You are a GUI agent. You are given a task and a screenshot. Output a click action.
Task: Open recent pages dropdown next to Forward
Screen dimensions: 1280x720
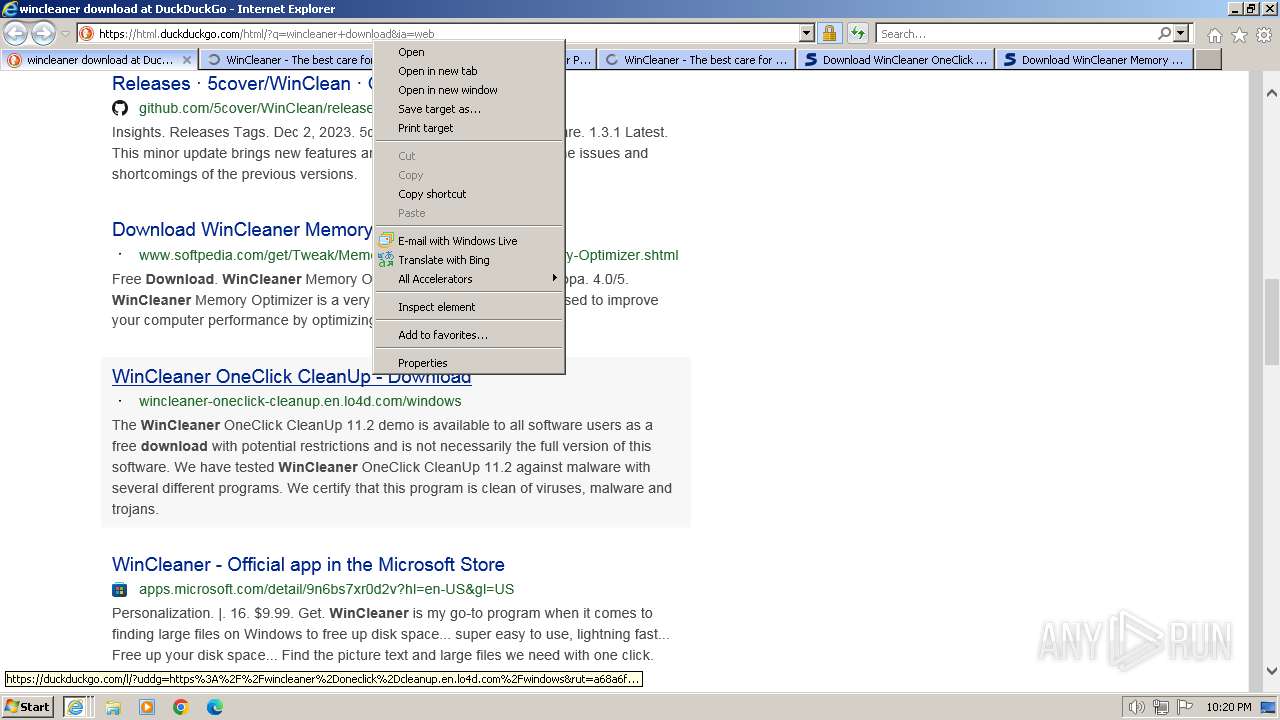click(x=65, y=33)
